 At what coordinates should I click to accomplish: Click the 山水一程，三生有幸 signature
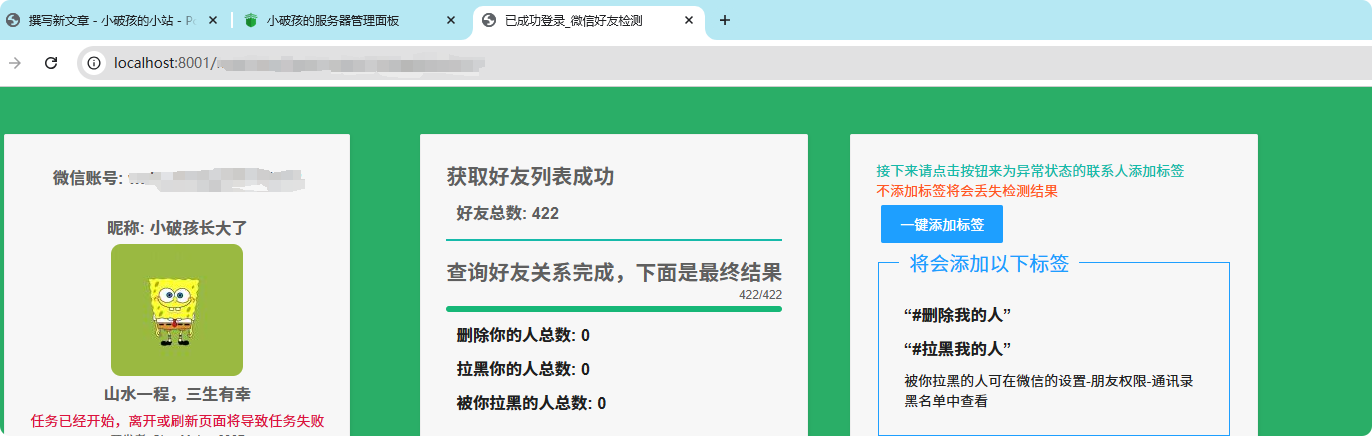pyautogui.click(x=178, y=394)
